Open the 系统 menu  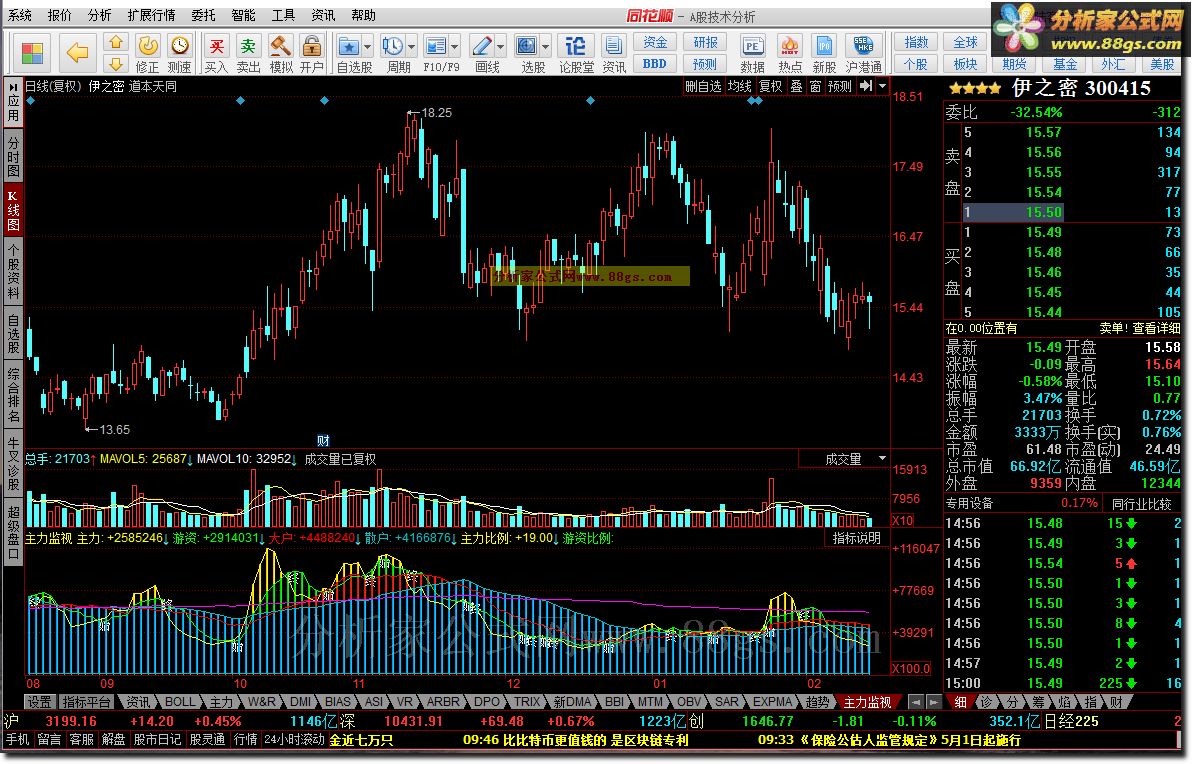pos(20,15)
